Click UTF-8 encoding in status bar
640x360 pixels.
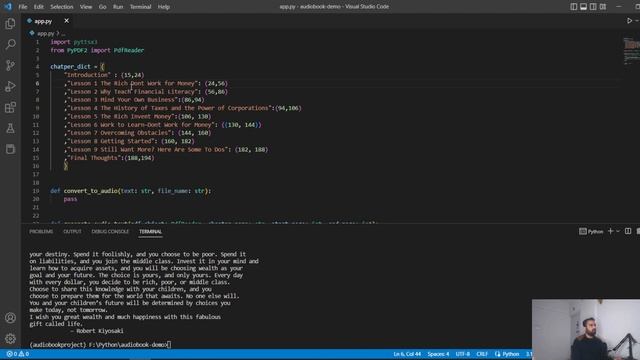462,354
